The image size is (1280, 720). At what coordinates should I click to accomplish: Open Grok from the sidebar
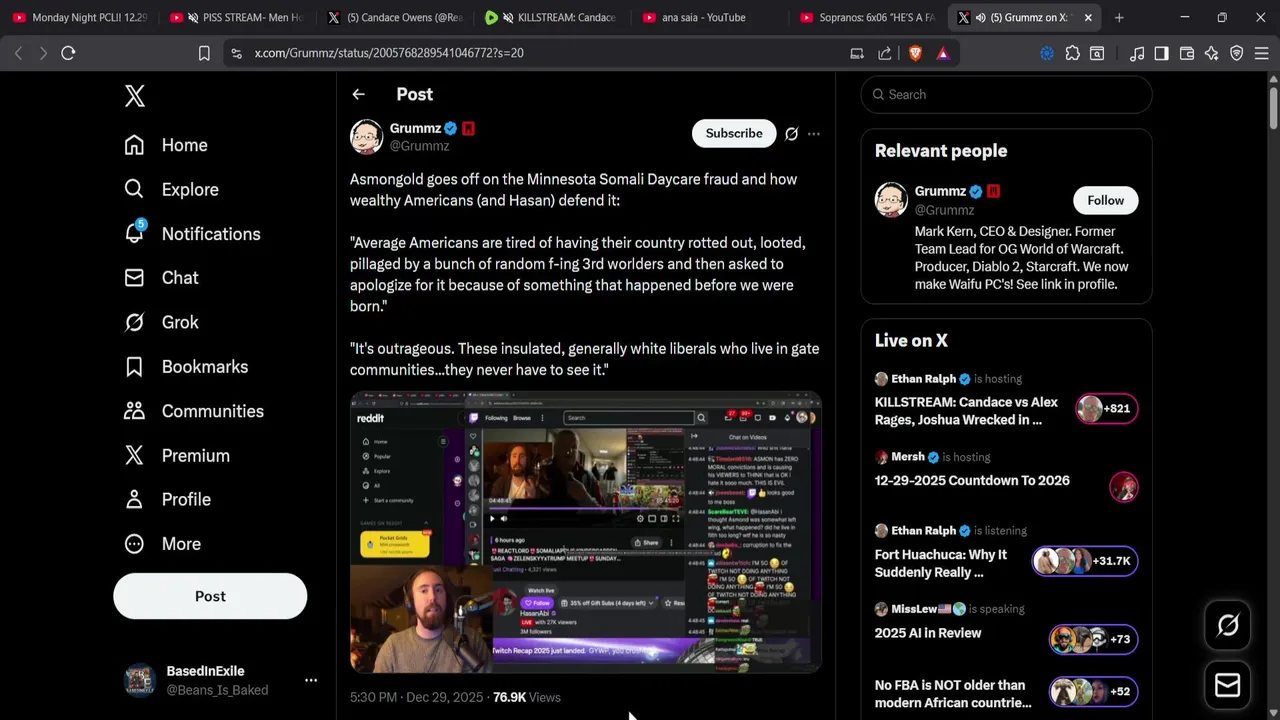(x=161, y=322)
